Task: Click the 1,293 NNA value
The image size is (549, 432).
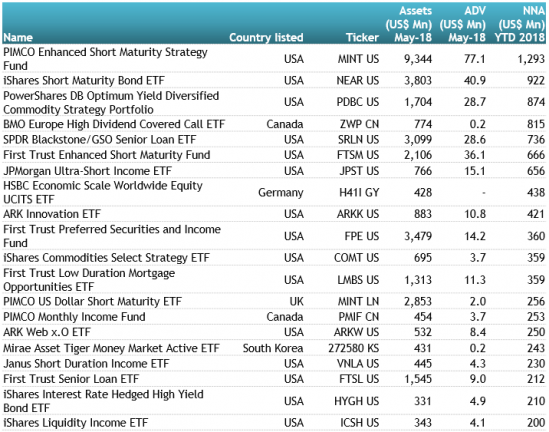Action: (x=531, y=59)
